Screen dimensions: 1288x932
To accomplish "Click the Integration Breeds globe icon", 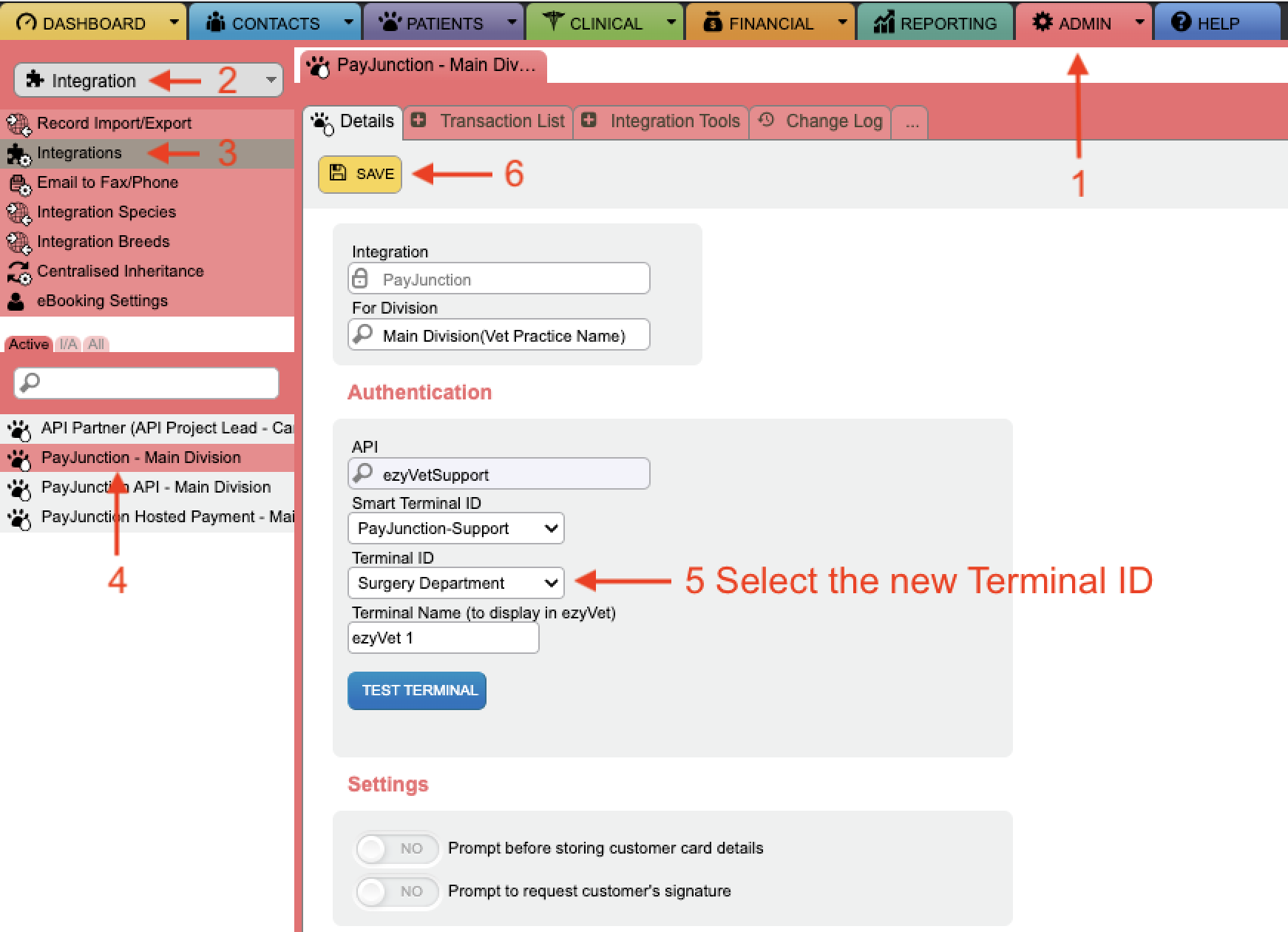I will [19, 243].
